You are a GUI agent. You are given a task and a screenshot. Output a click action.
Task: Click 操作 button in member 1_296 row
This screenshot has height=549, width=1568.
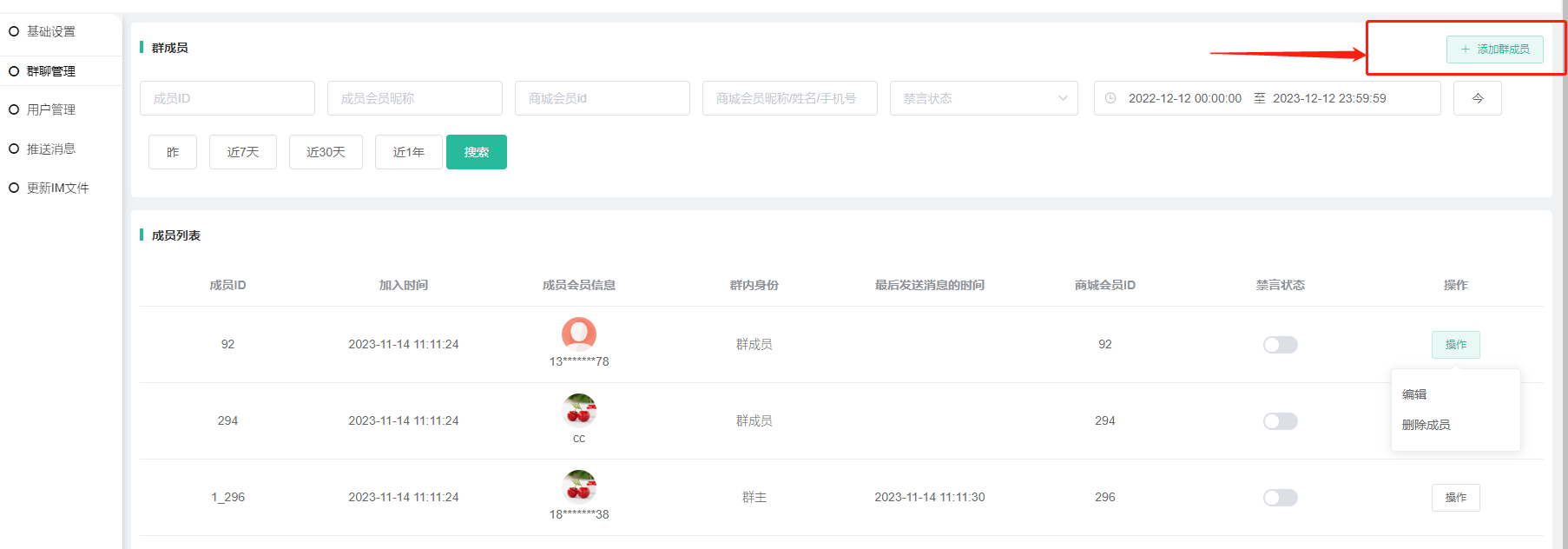[x=1456, y=498]
